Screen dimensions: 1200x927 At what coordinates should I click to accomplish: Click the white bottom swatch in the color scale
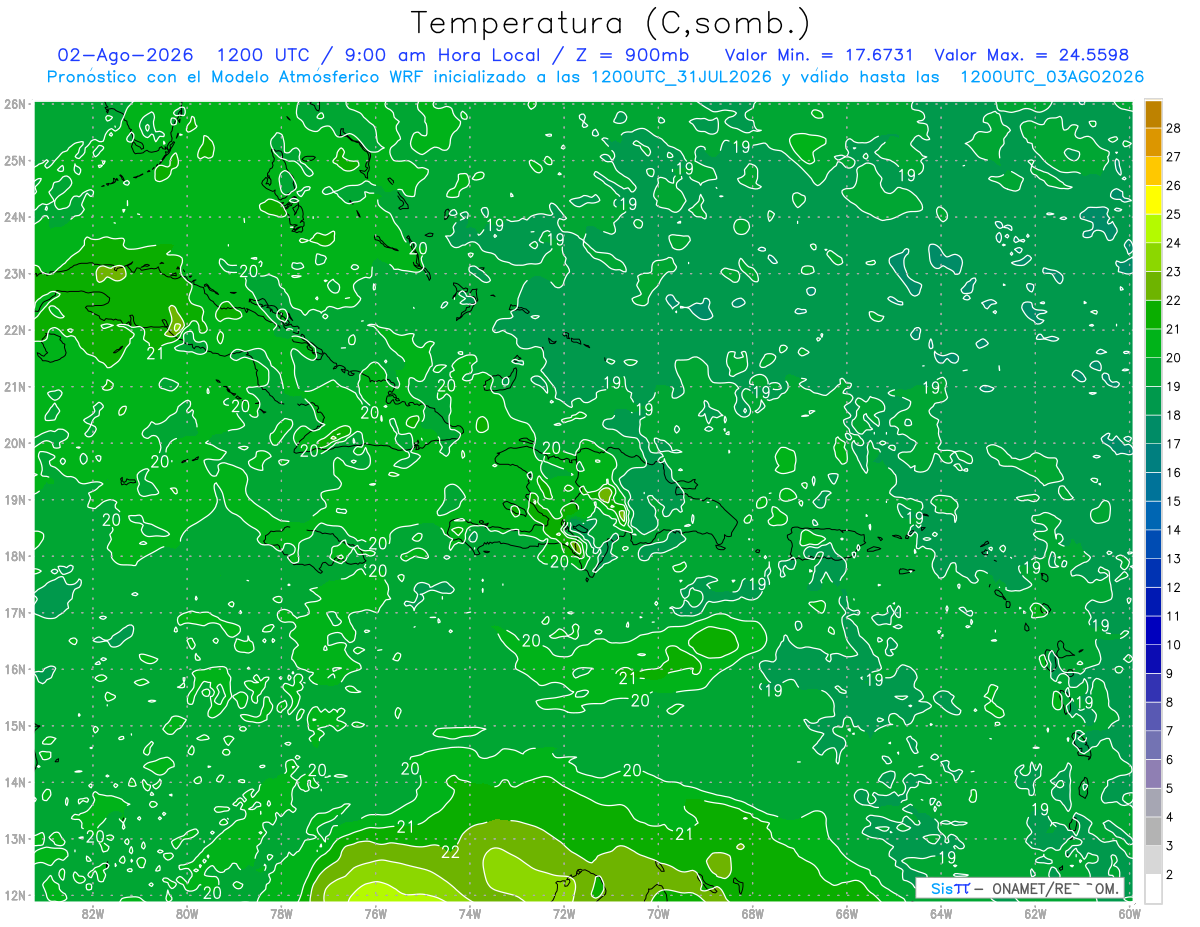(x=1153, y=887)
